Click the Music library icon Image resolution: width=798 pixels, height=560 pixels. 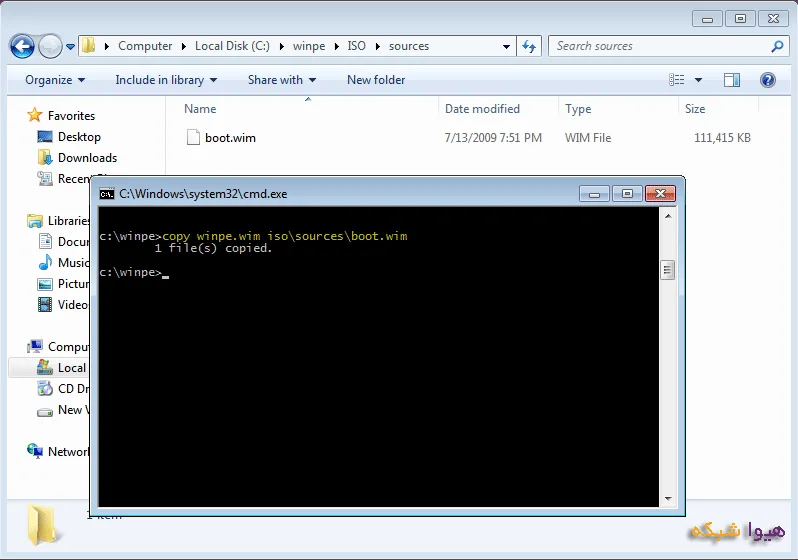tap(45, 262)
